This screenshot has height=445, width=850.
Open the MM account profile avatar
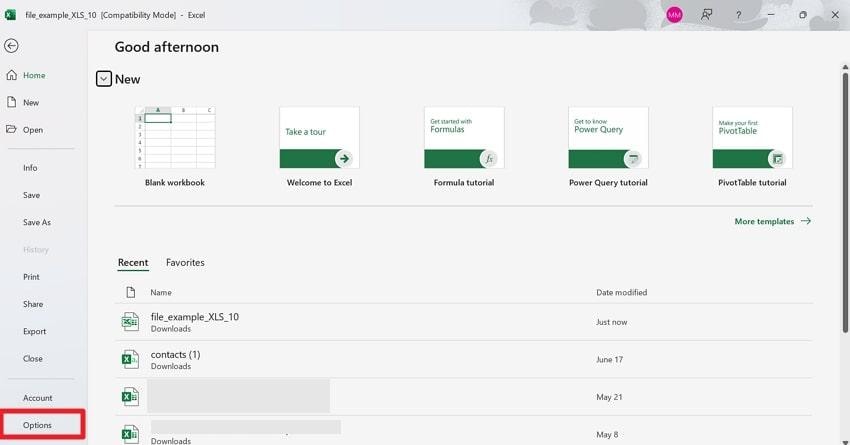tap(674, 15)
